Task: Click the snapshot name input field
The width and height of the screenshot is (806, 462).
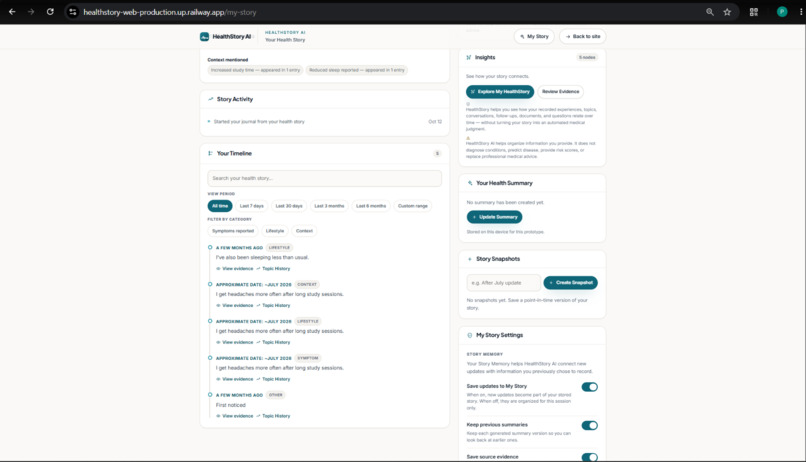Action: point(503,283)
